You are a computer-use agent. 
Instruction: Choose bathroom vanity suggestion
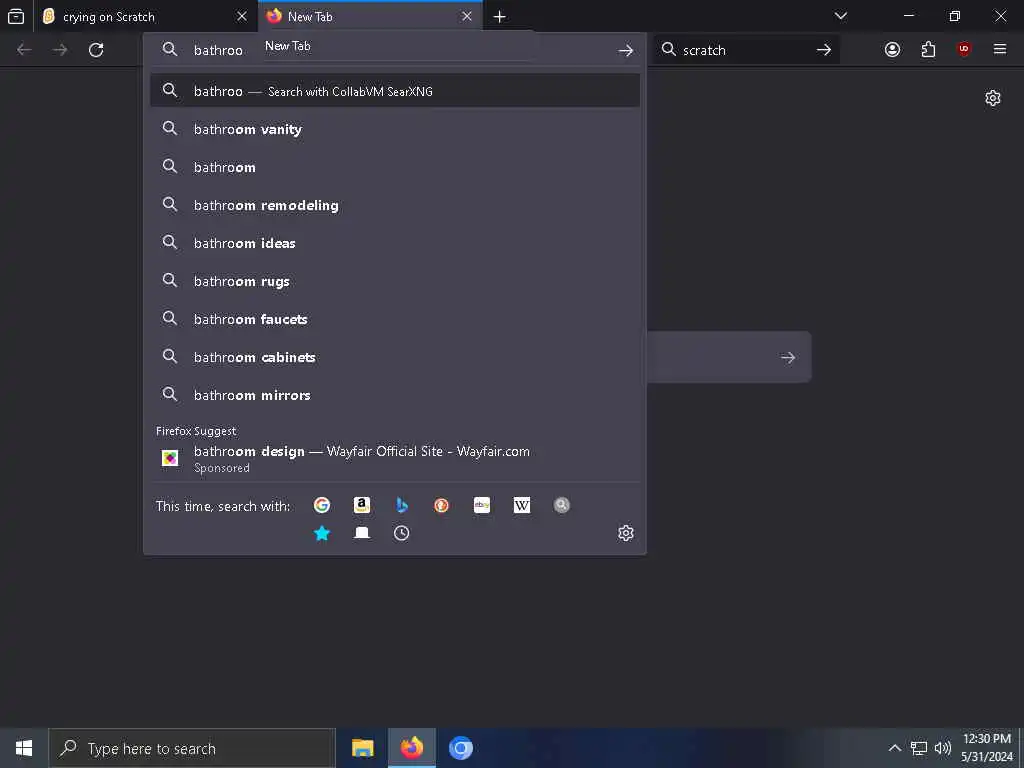[x=394, y=129]
